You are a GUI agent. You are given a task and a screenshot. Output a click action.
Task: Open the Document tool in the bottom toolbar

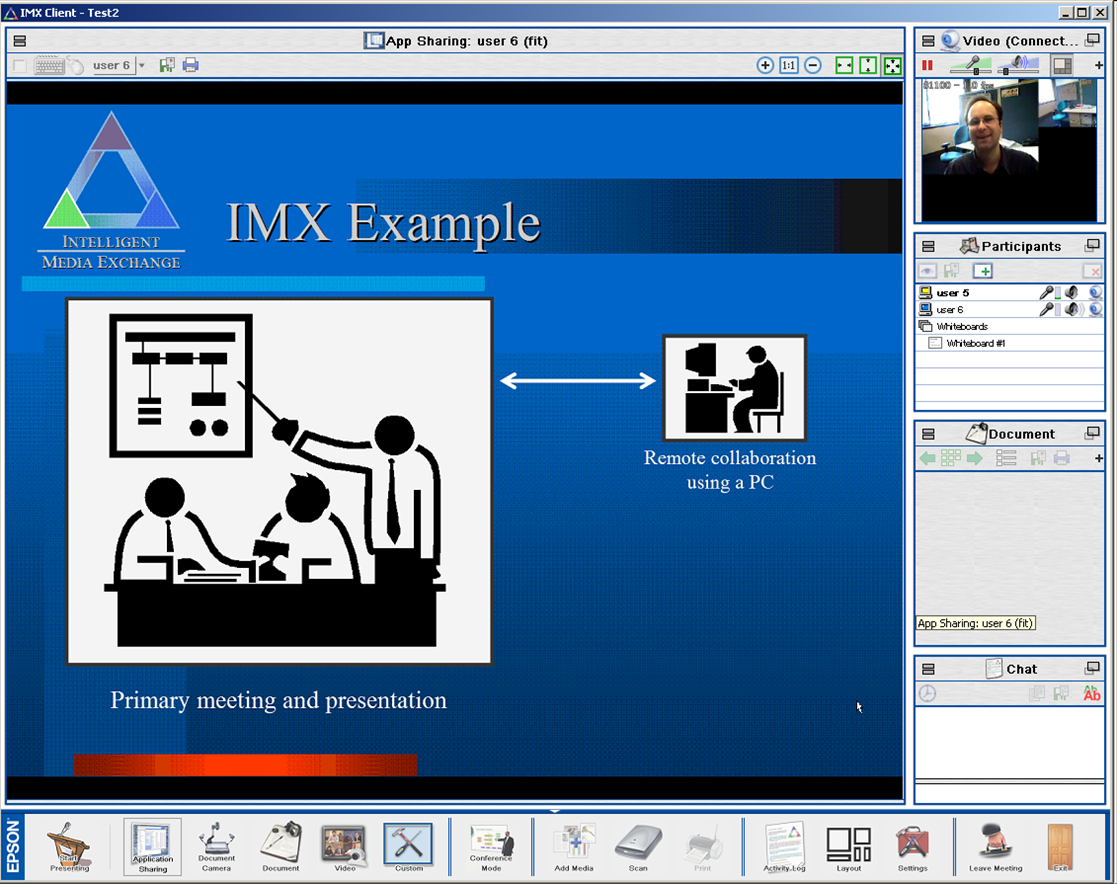[x=281, y=846]
